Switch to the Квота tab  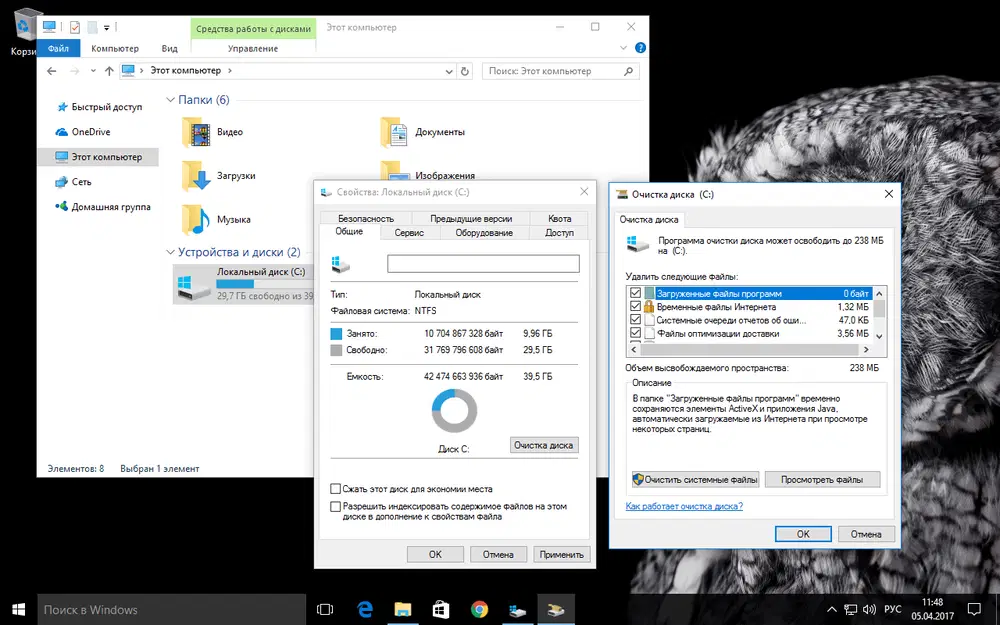coord(559,218)
